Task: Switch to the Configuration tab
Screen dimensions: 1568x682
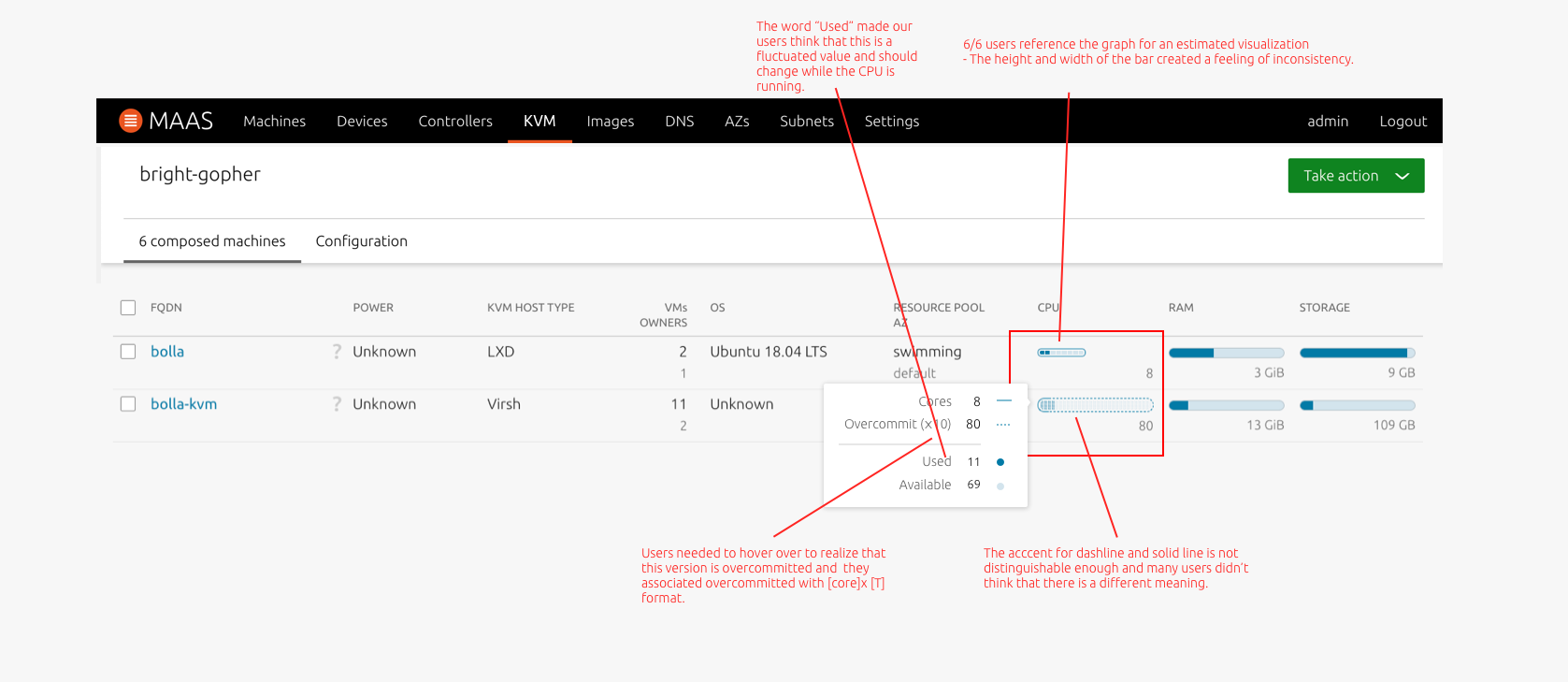Action: click(x=362, y=241)
